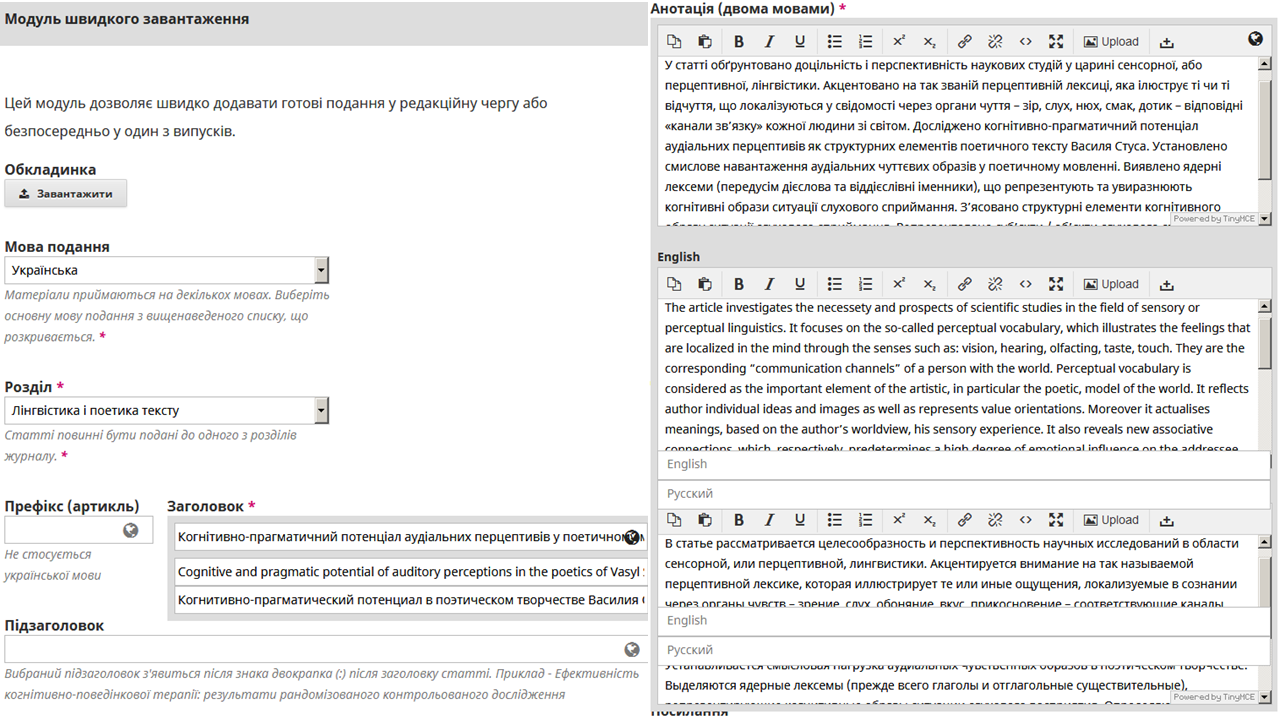
Task: Click insert link icon in top Анотація editor
Action: 964,42
